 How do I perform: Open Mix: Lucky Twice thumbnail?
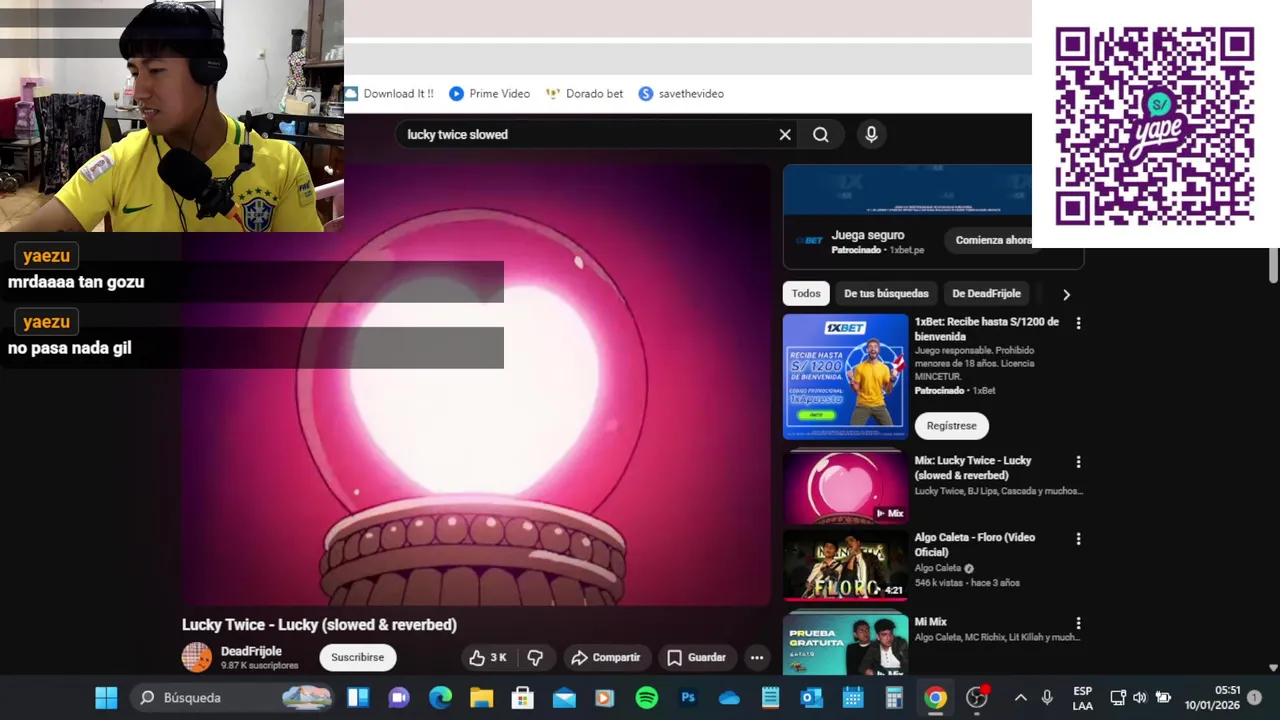point(845,489)
